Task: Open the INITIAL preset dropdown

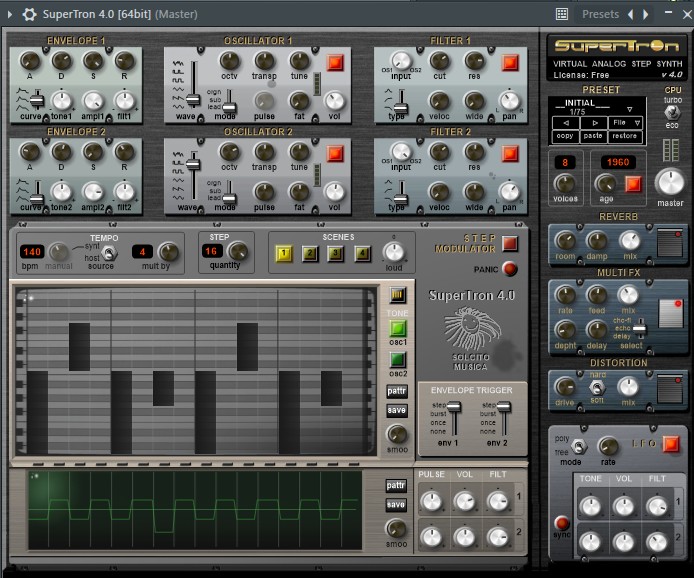Action: pyautogui.click(x=629, y=109)
